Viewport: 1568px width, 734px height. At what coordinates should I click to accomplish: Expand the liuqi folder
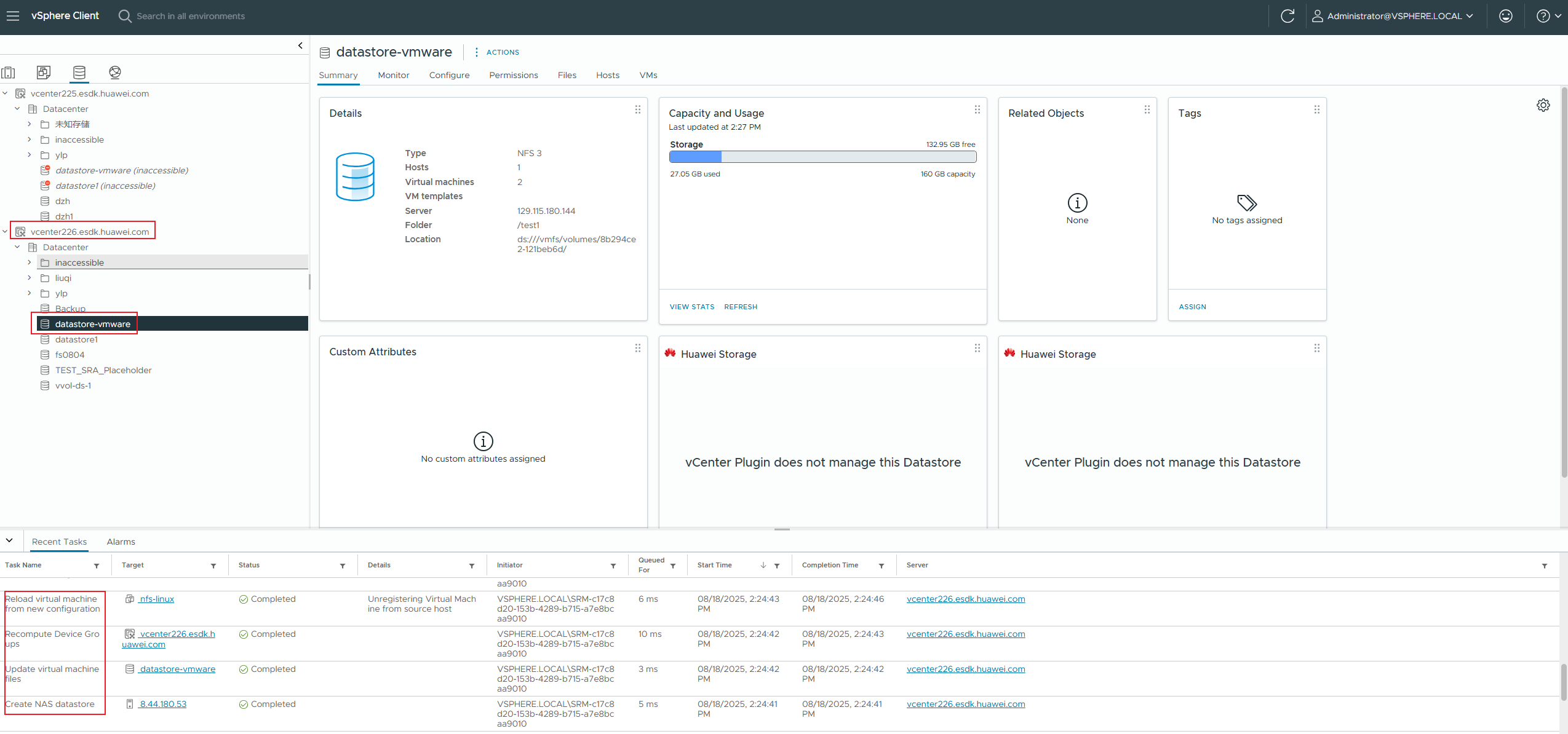[30, 278]
